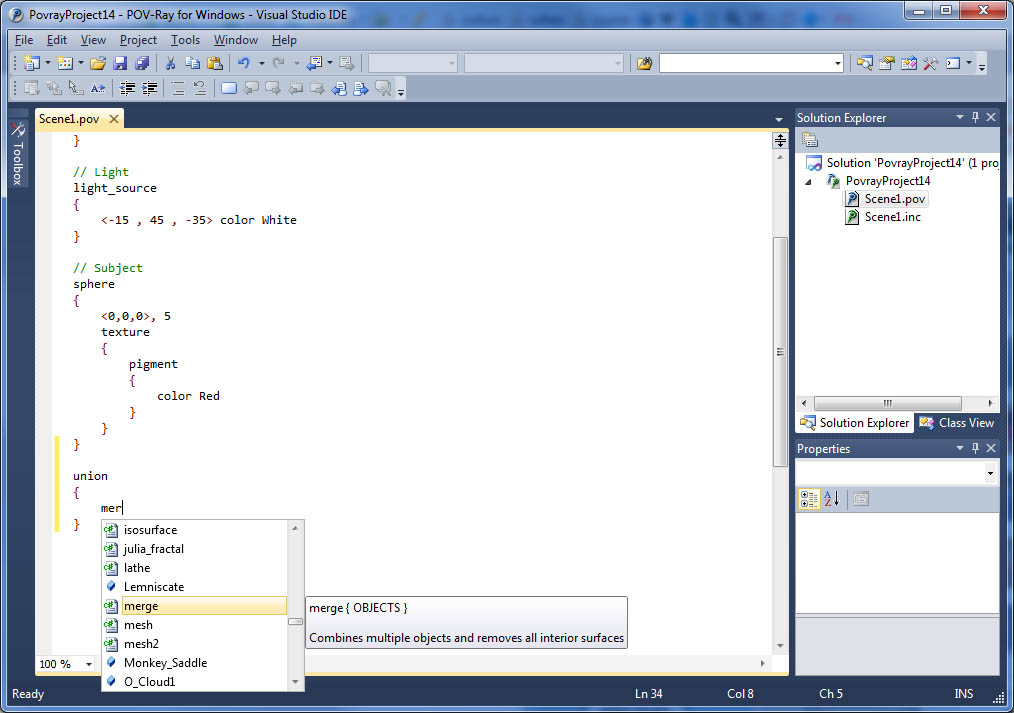Click the Toolbox hammer-and-wrench icon in toolbar
This screenshot has height=713, width=1014.
pyautogui.click(x=930, y=63)
